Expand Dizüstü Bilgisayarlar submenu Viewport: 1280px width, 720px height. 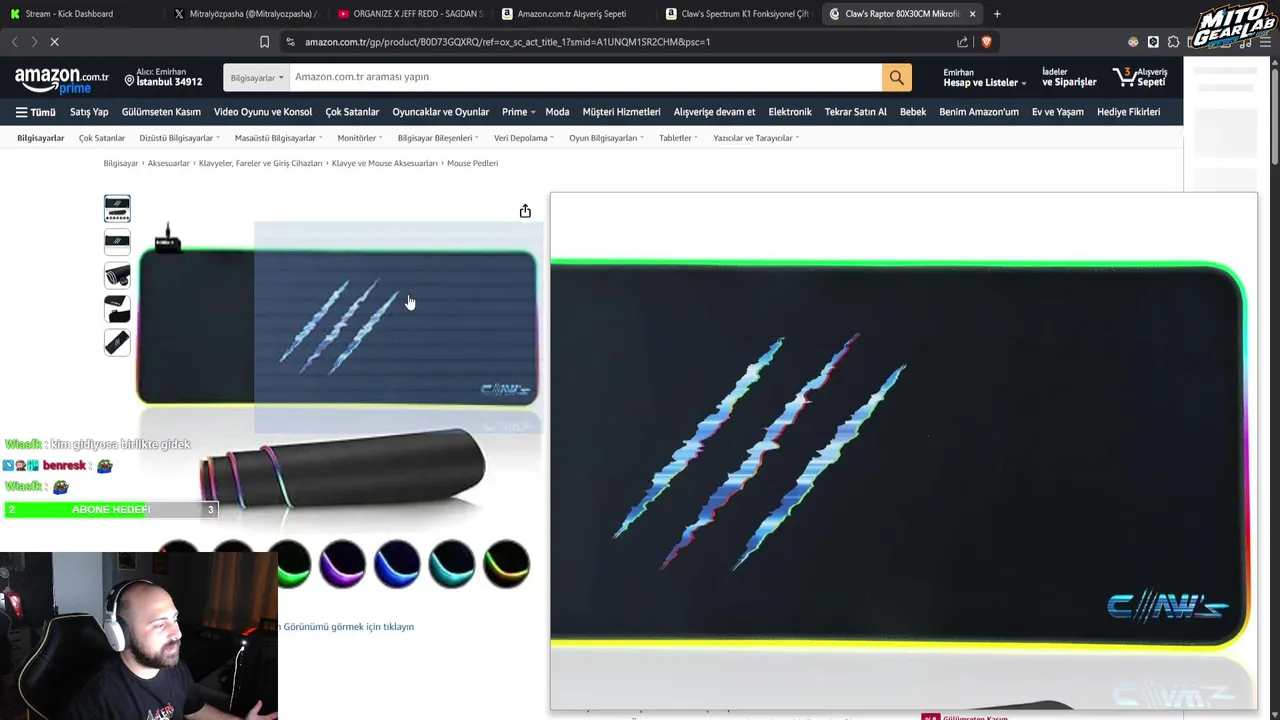coord(179,138)
